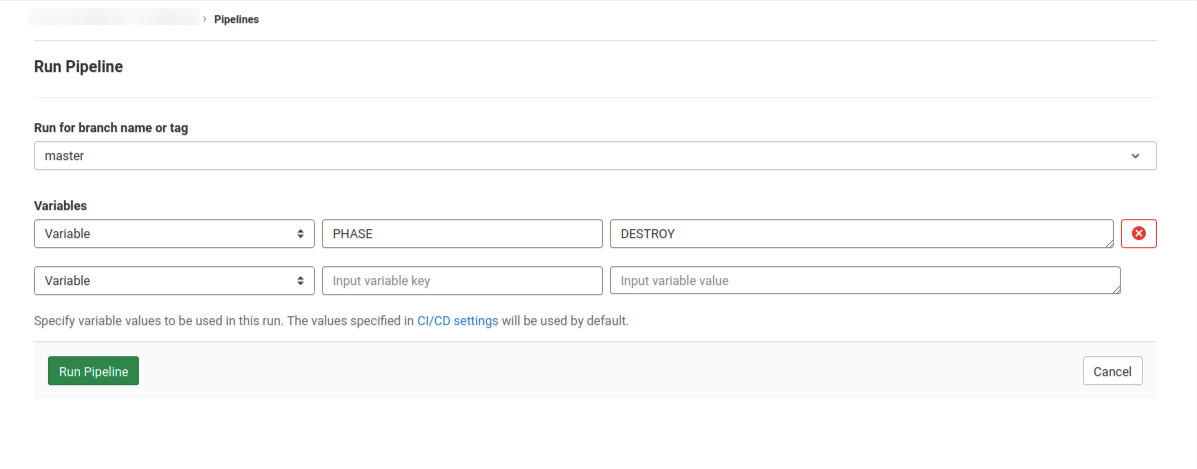The image size is (1197, 469).
Task: Grab the resize handle of the empty value textarea
Action: [1116, 290]
